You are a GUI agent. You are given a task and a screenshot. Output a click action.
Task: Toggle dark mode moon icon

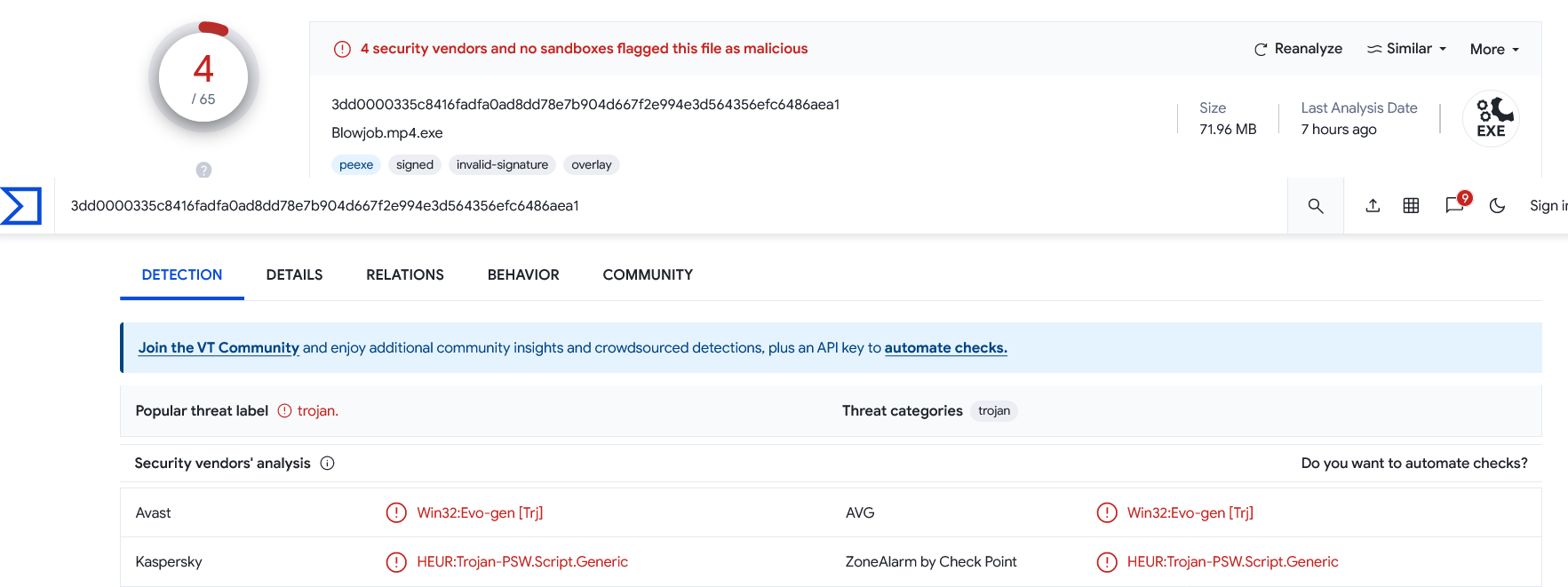pyautogui.click(x=1497, y=206)
